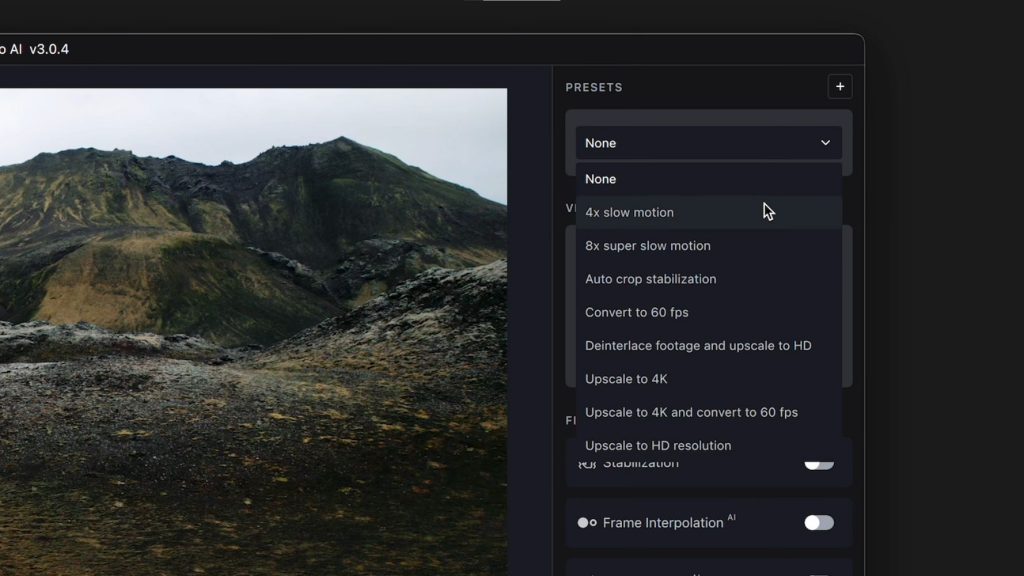Choose Convert to 60 fps preset
1024x576 pixels.
tap(709, 312)
